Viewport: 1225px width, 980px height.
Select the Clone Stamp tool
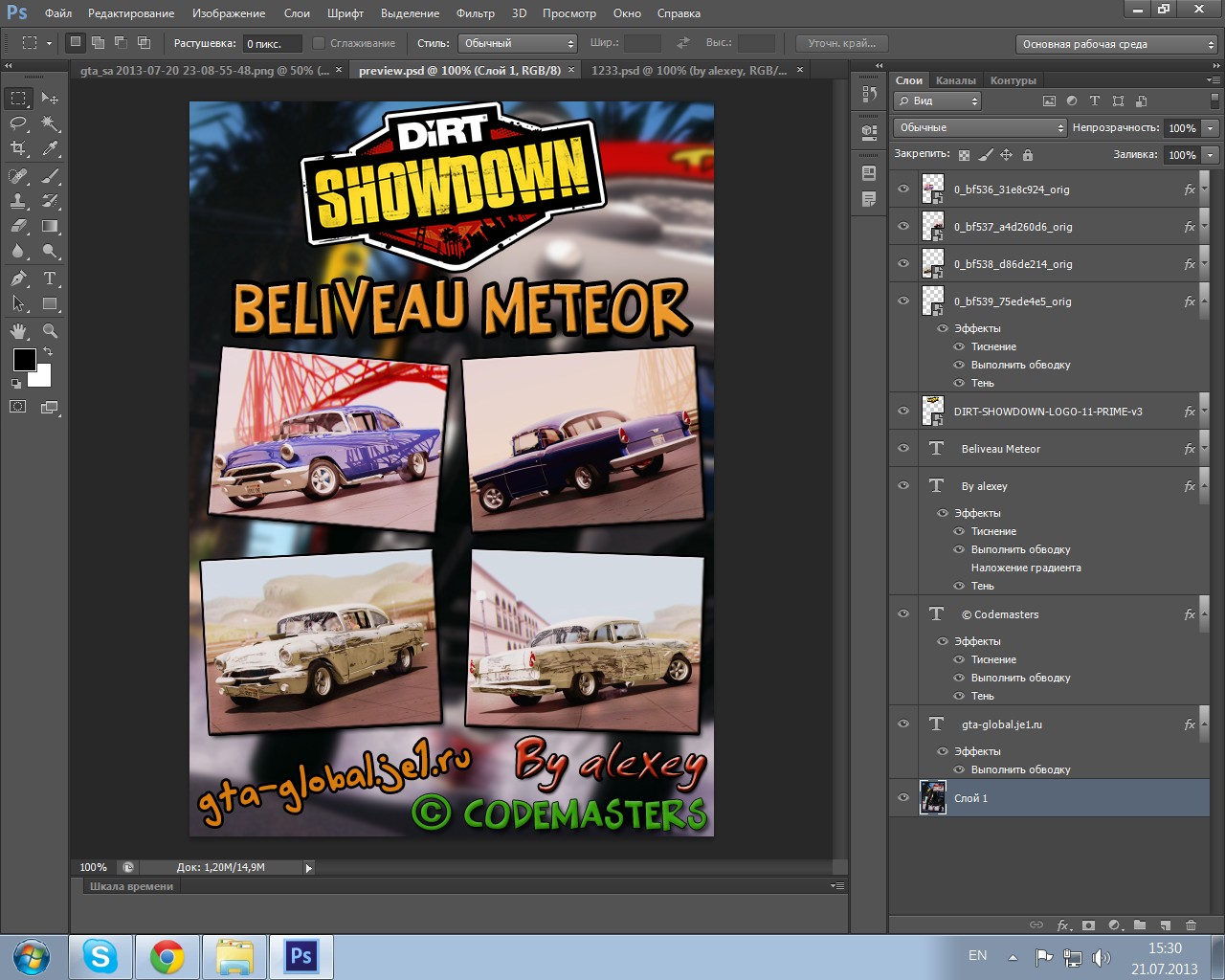click(18, 201)
